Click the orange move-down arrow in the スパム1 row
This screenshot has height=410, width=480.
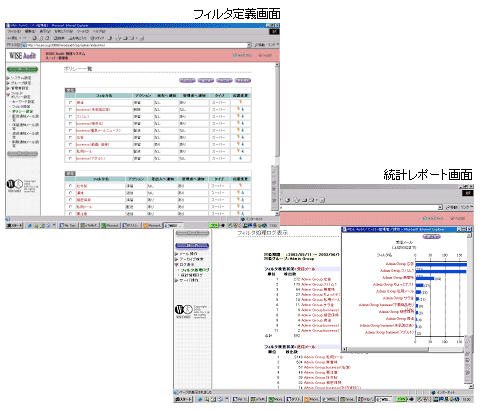click(238, 116)
